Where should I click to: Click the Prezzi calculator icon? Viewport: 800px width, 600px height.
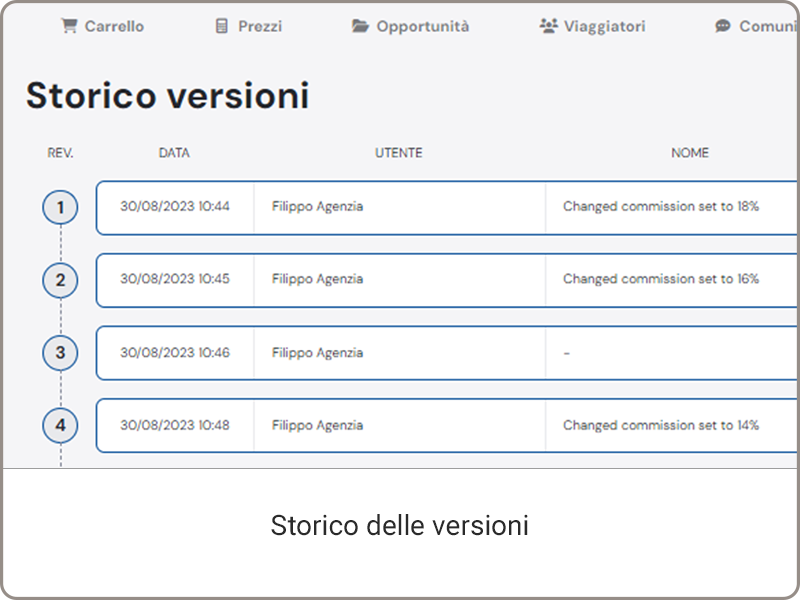221,26
